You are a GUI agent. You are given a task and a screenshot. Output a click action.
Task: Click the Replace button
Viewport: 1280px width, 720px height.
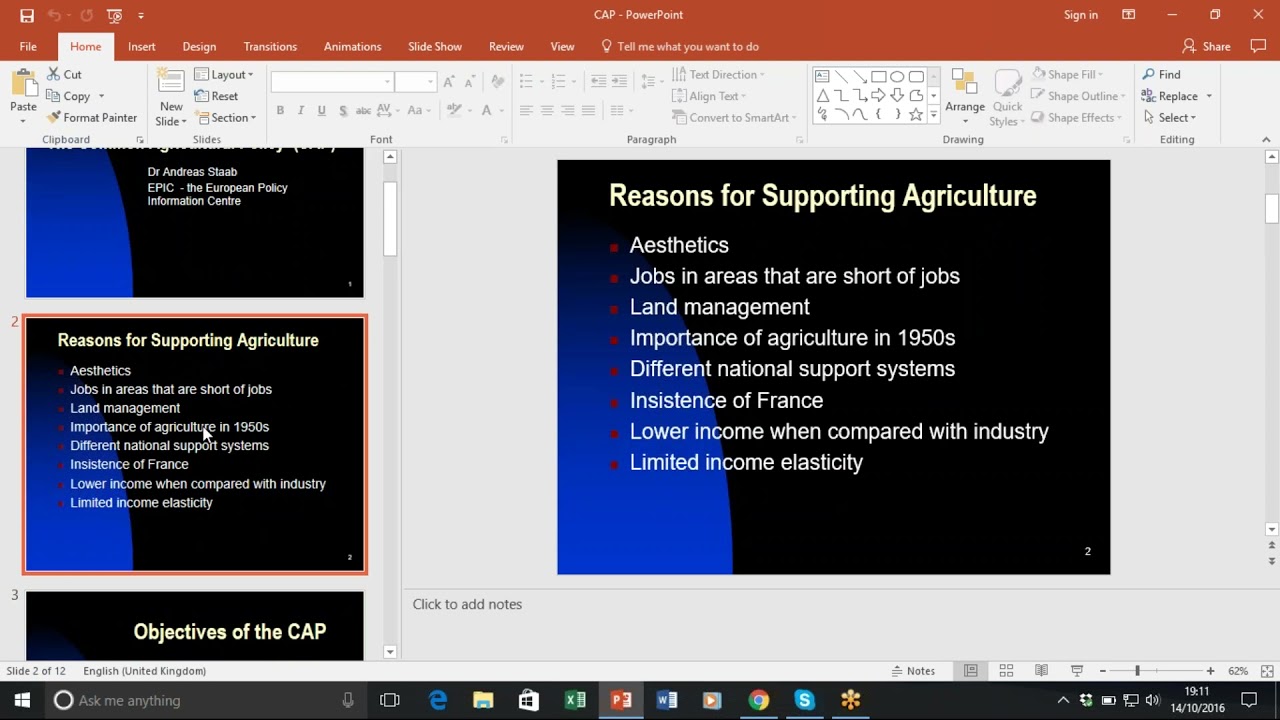[1177, 96]
